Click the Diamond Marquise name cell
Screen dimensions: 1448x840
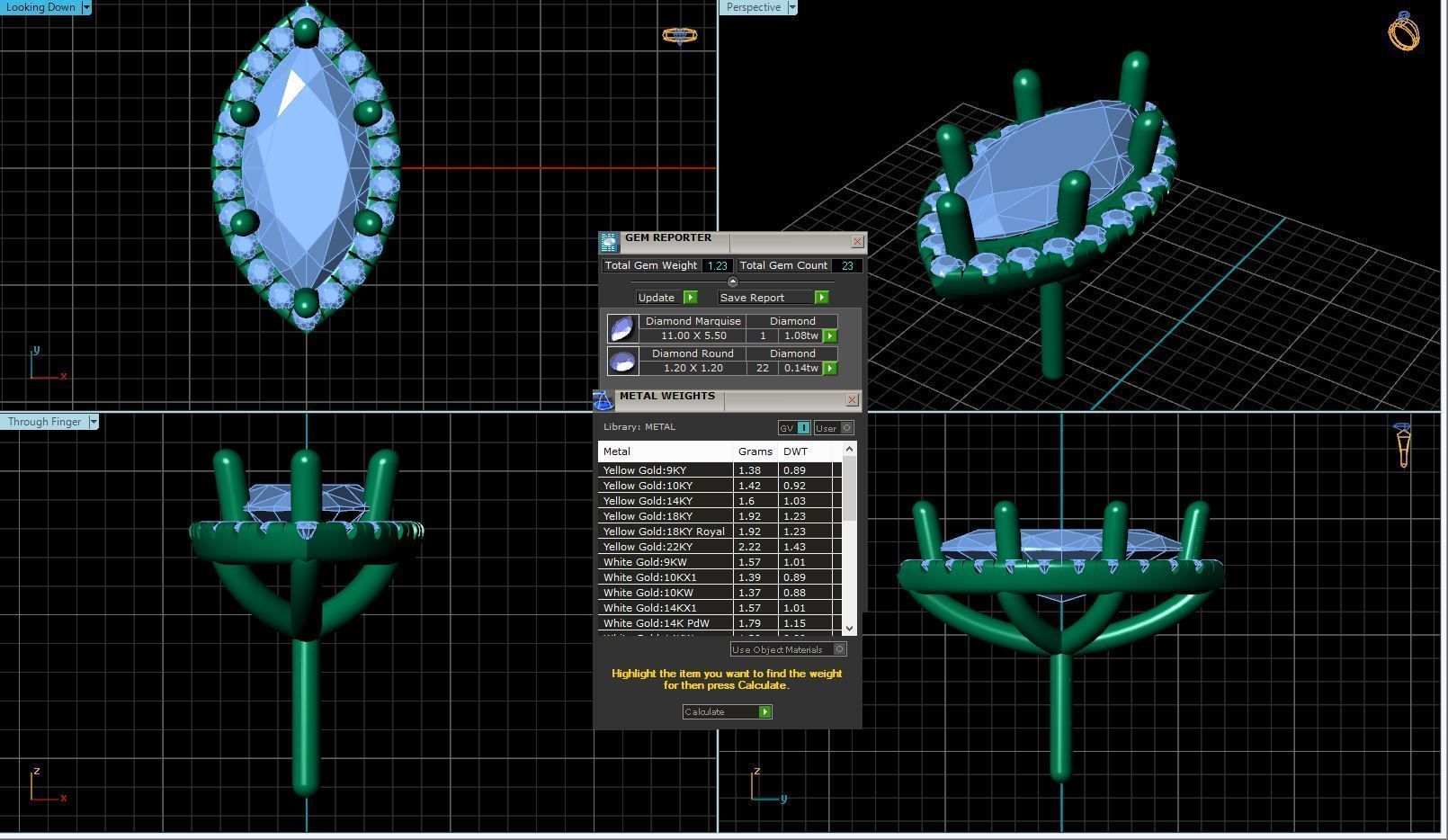(x=693, y=321)
